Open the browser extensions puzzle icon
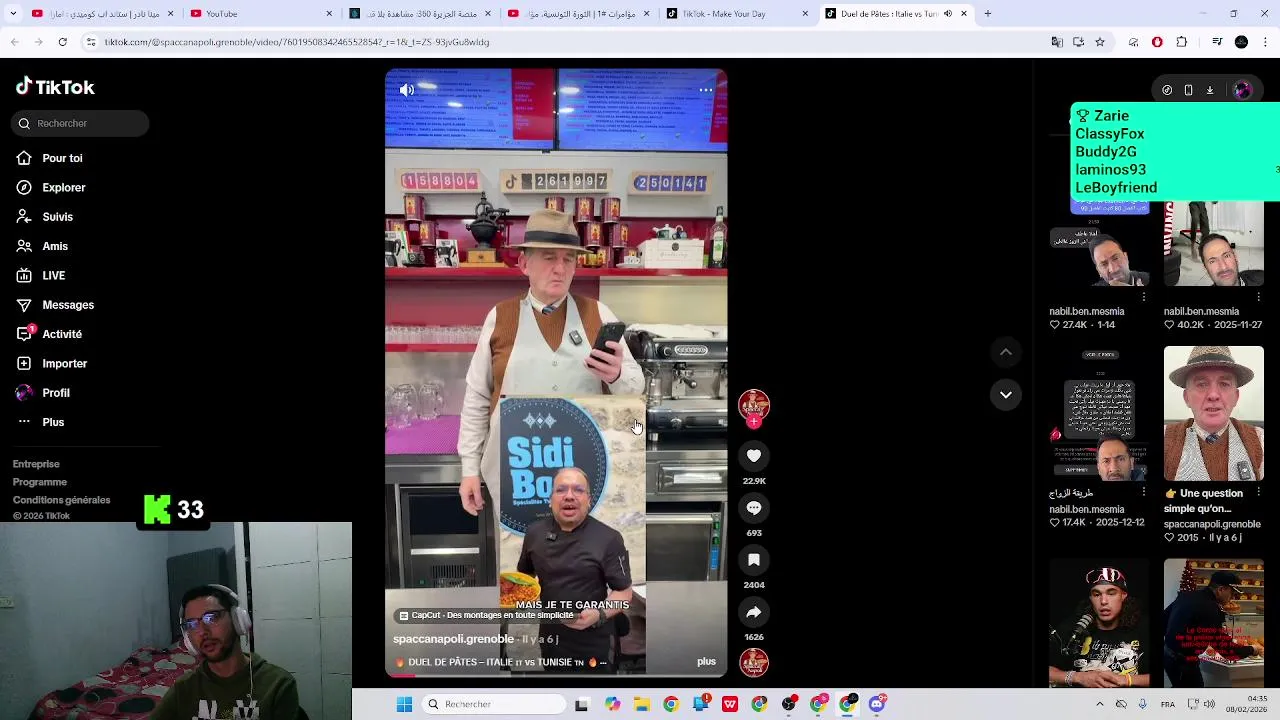 pyautogui.click(x=1182, y=42)
